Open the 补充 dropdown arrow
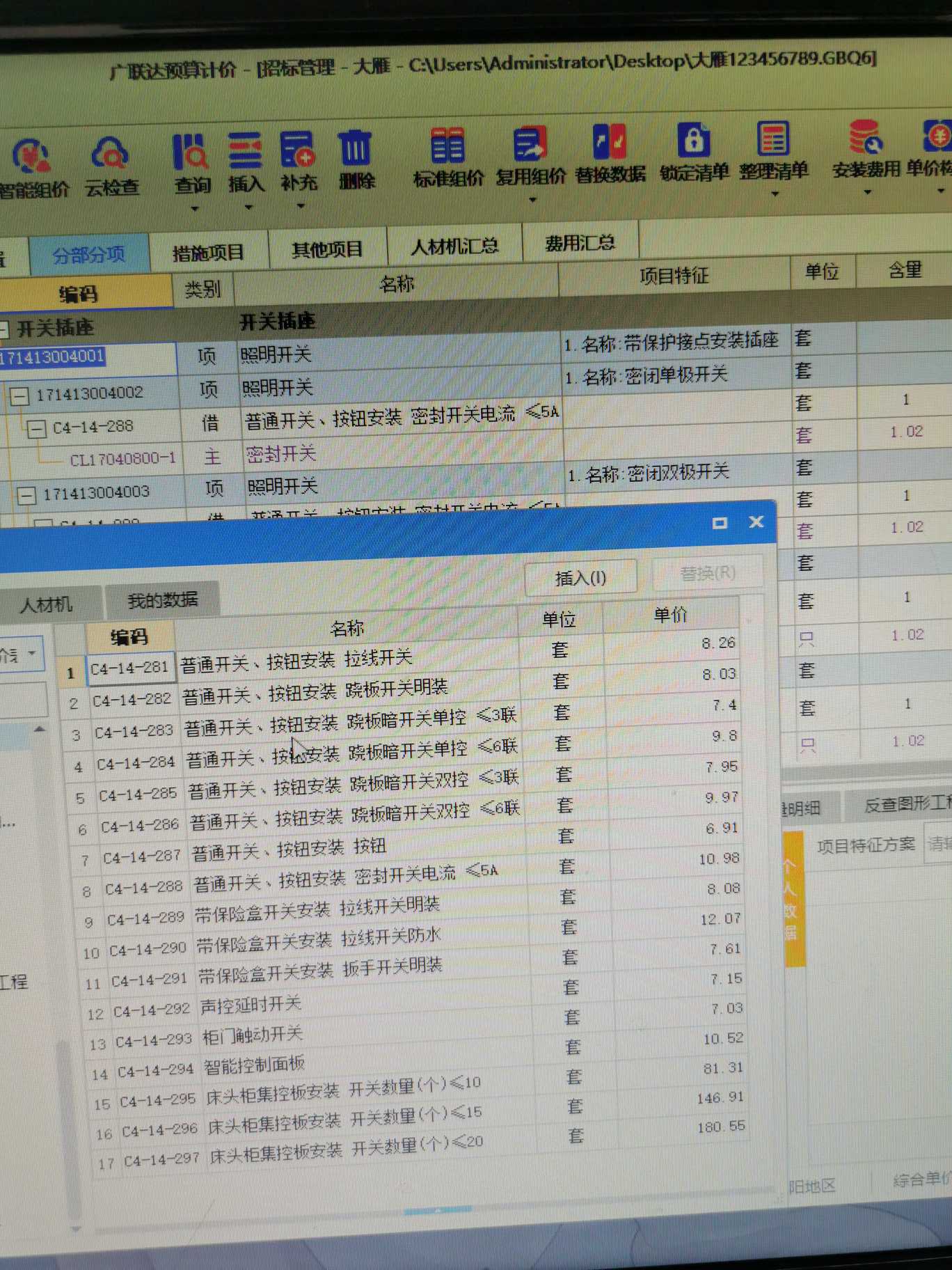Screen dimensions: 952x1270 (301, 205)
